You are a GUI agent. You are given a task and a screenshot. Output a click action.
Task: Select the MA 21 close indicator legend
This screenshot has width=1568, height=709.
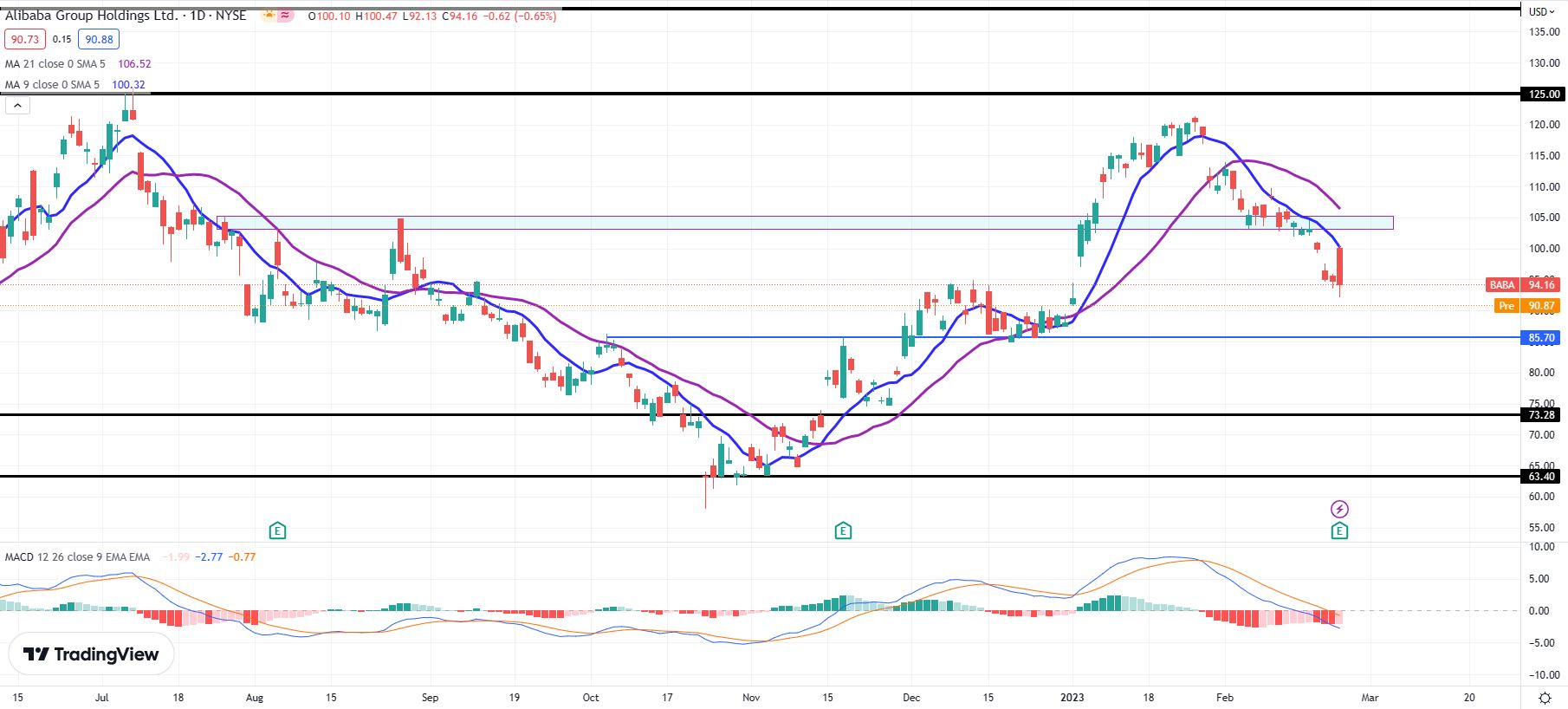pos(78,64)
